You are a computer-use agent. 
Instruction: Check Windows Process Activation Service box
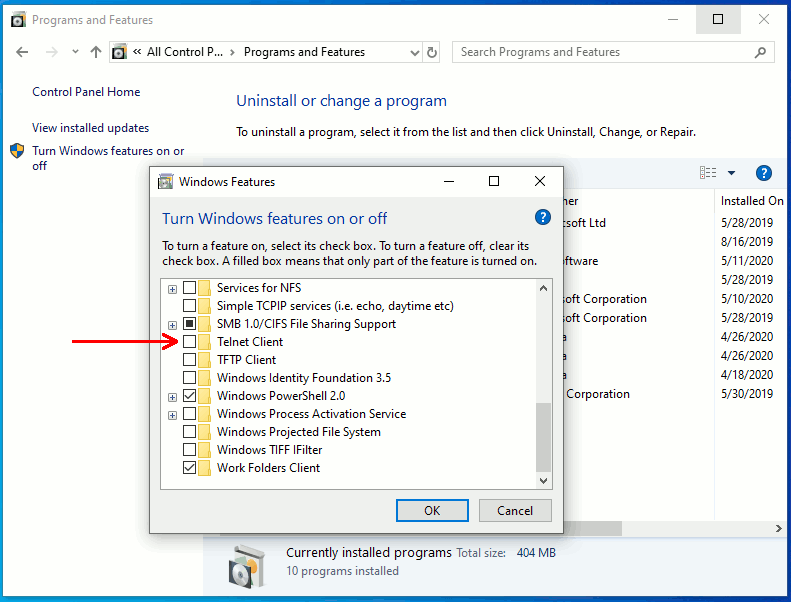click(189, 414)
